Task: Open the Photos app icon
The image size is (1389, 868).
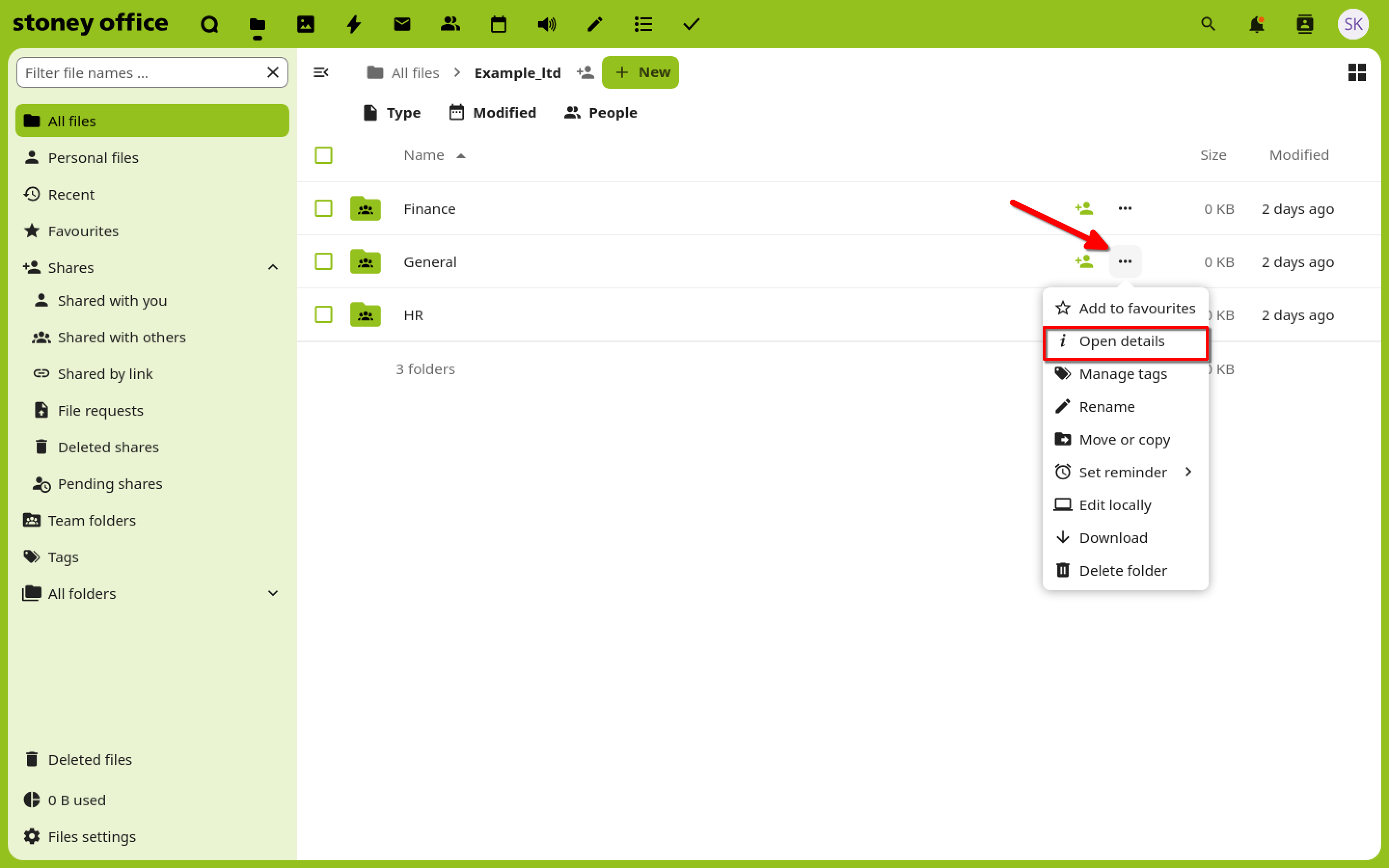Action: pos(305,24)
